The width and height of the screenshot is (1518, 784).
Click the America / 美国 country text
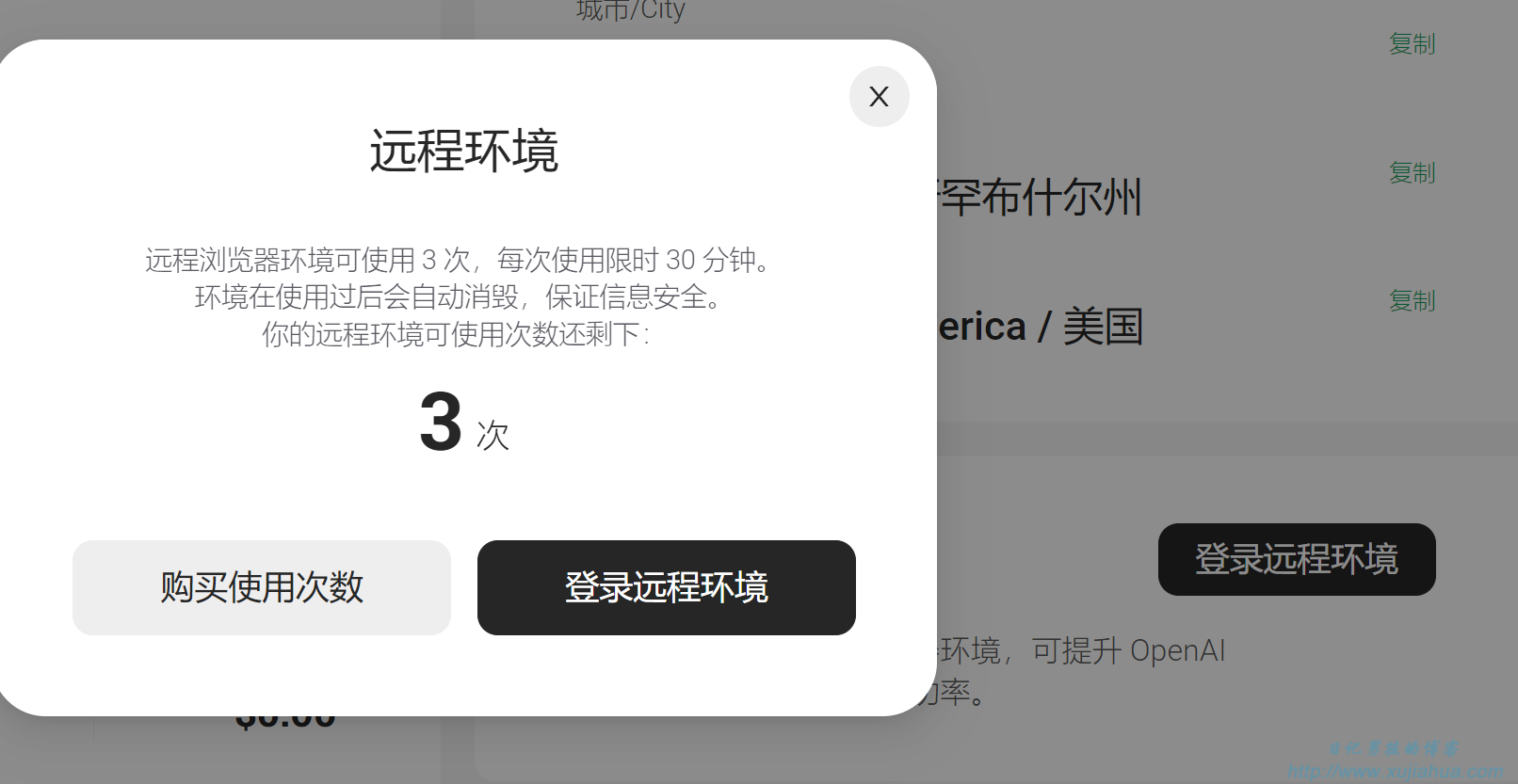point(1040,327)
